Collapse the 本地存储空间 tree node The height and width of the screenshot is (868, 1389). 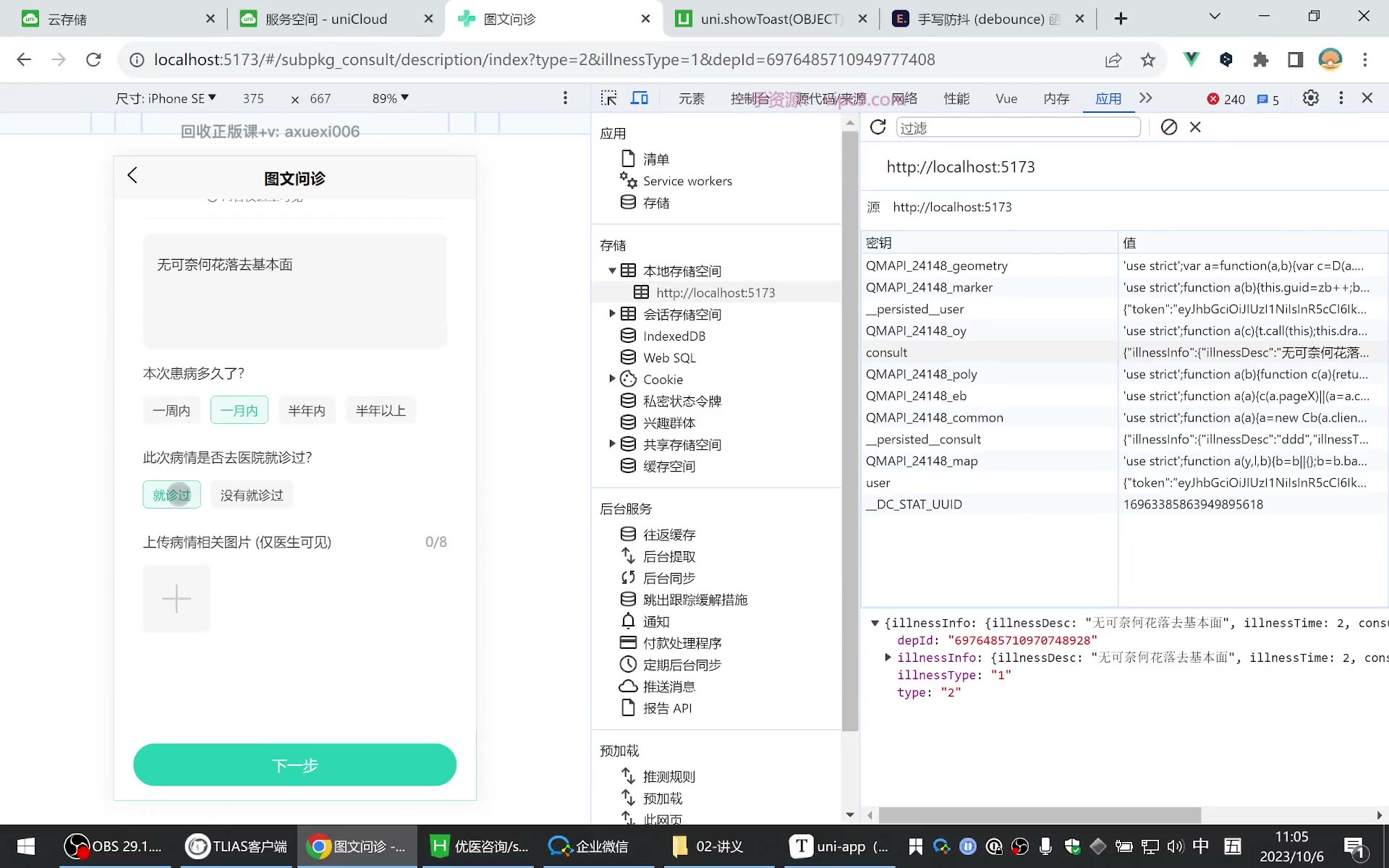612,271
